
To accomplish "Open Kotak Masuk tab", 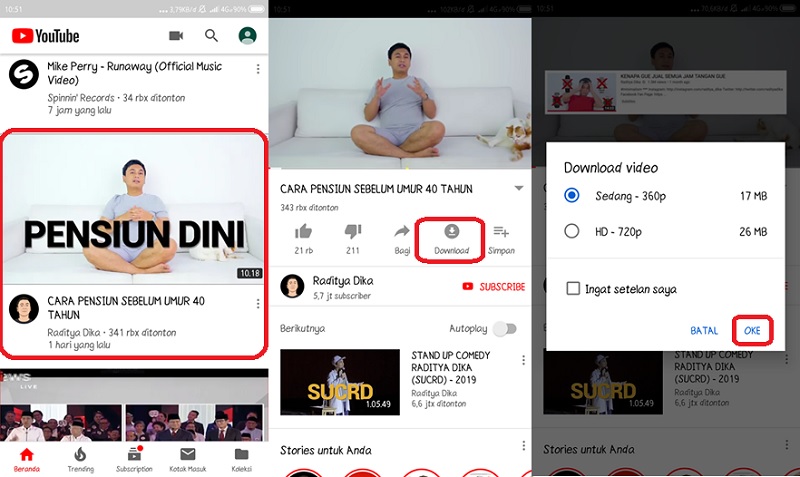I will pyautogui.click(x=188, y=460).
